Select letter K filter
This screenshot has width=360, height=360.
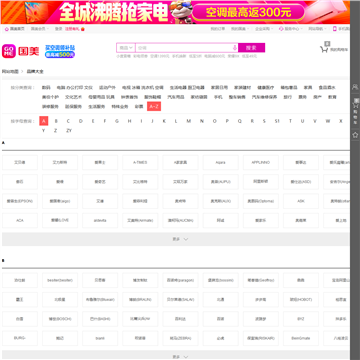coord(164,121)
